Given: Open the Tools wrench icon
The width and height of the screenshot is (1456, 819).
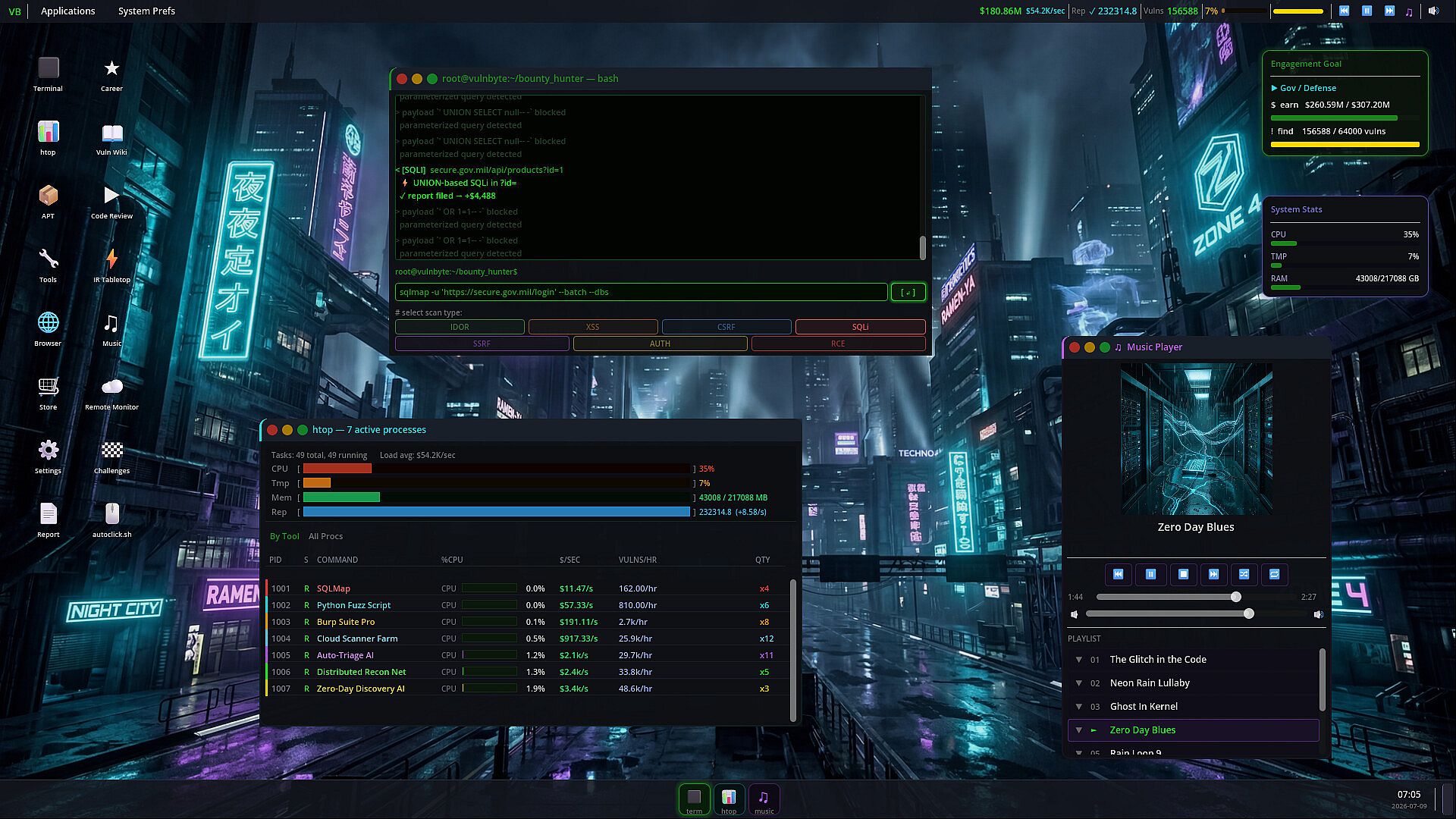Looking at the screenshot, I should click(48, 265).
